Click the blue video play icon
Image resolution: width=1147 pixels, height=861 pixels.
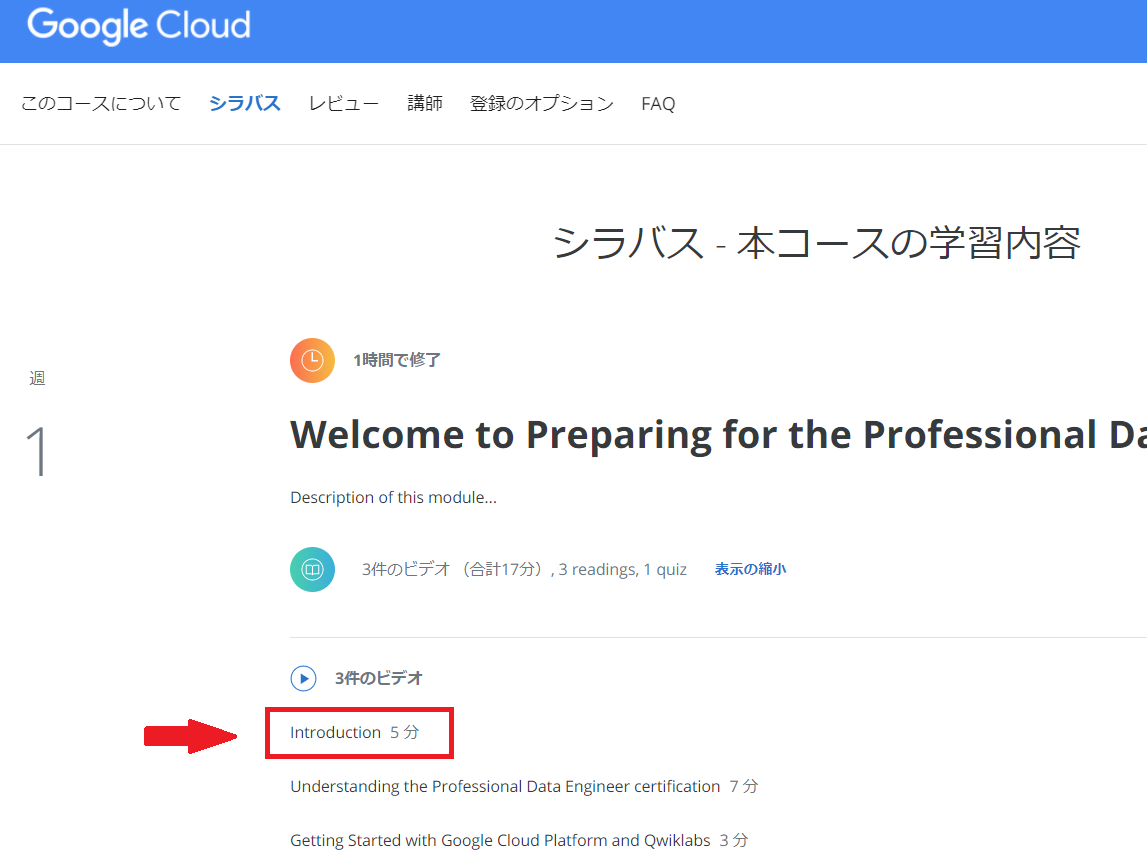coord(304,678)
